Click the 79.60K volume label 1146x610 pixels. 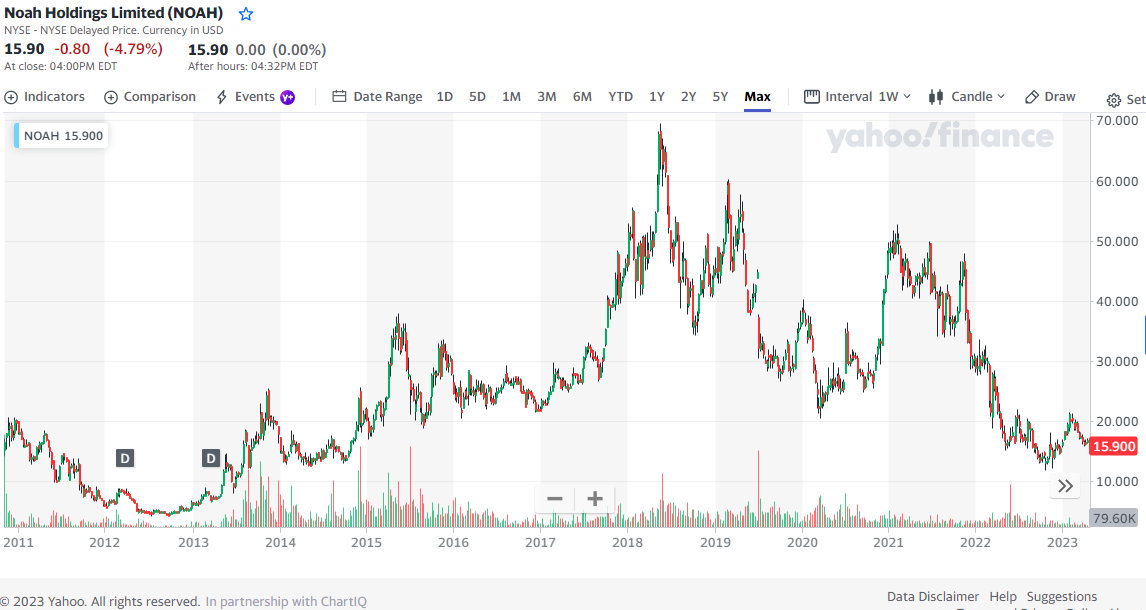tap(1113, 518)
